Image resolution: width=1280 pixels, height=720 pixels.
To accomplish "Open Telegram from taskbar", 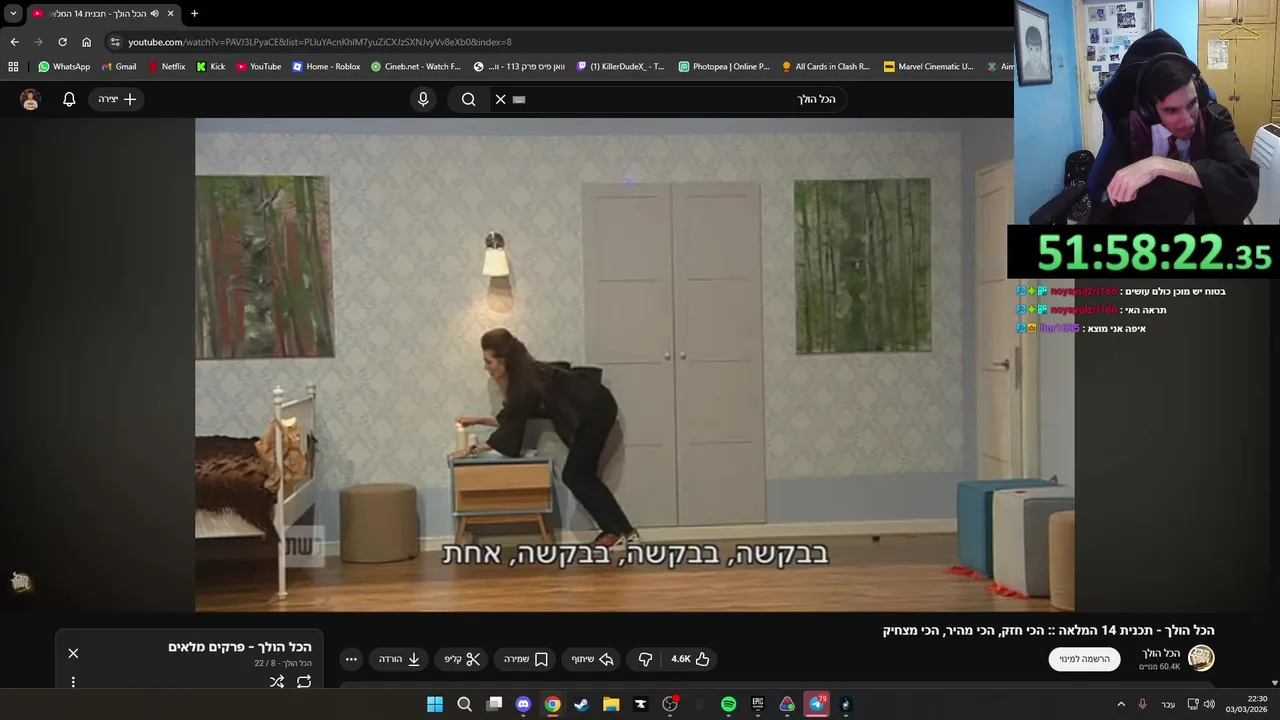I will pyautogui.click(x=816, y=704).
